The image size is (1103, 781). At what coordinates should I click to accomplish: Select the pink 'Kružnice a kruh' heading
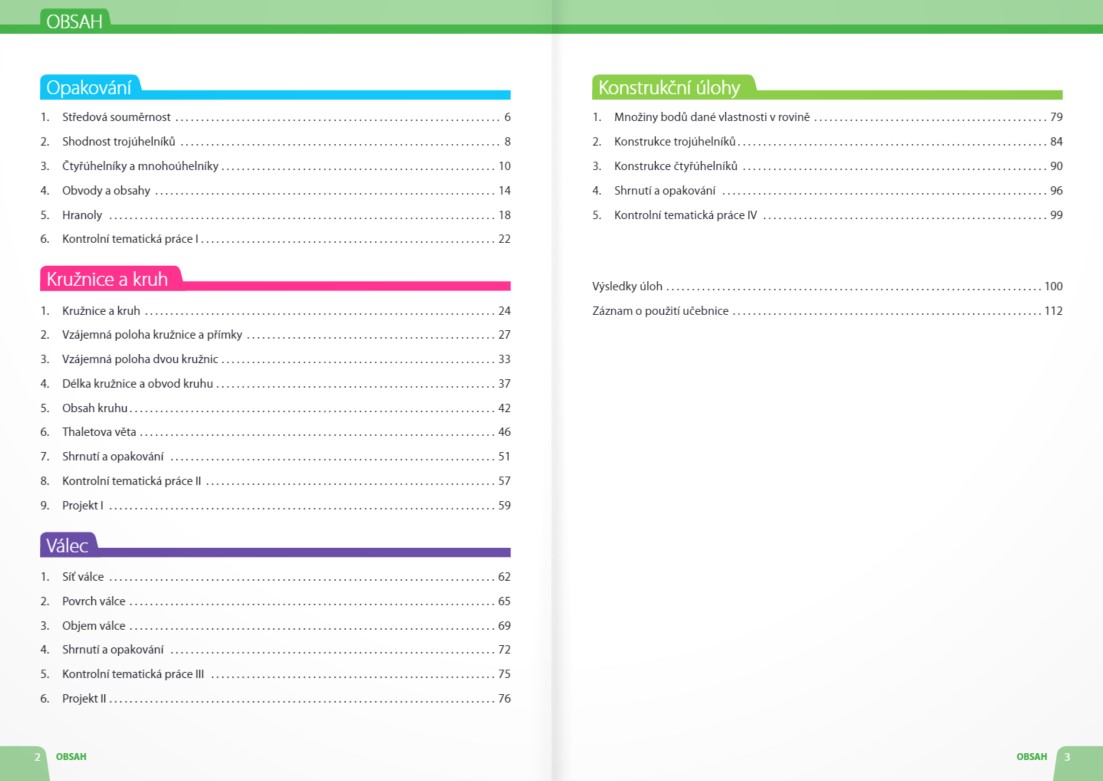107,279
